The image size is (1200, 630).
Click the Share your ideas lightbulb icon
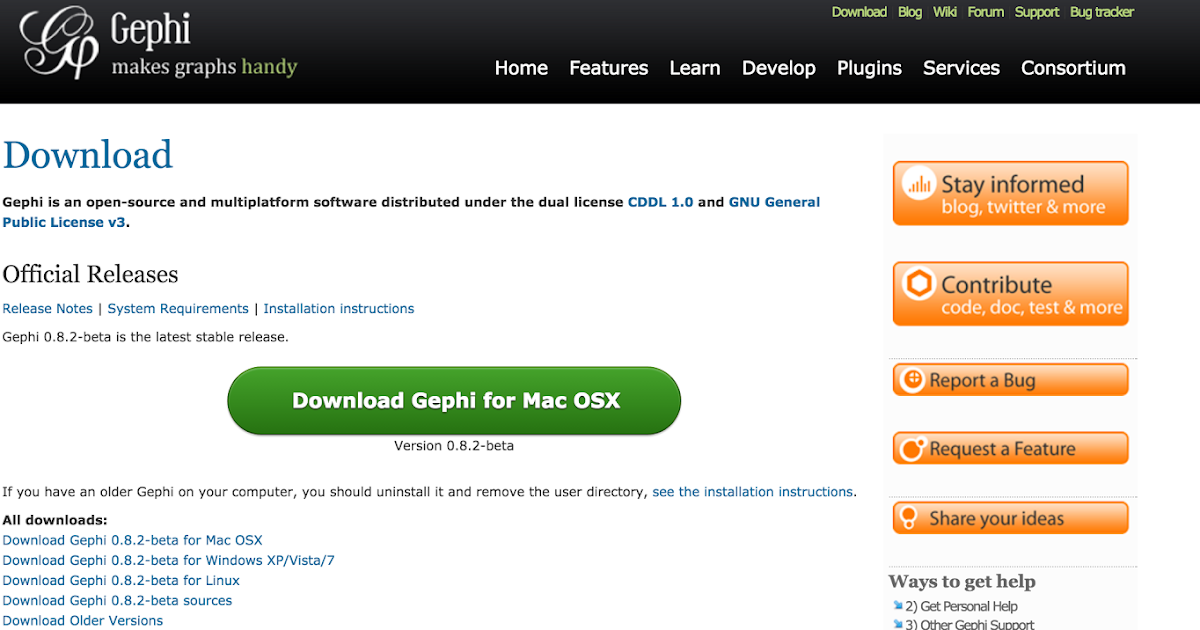tap(910, 518)
